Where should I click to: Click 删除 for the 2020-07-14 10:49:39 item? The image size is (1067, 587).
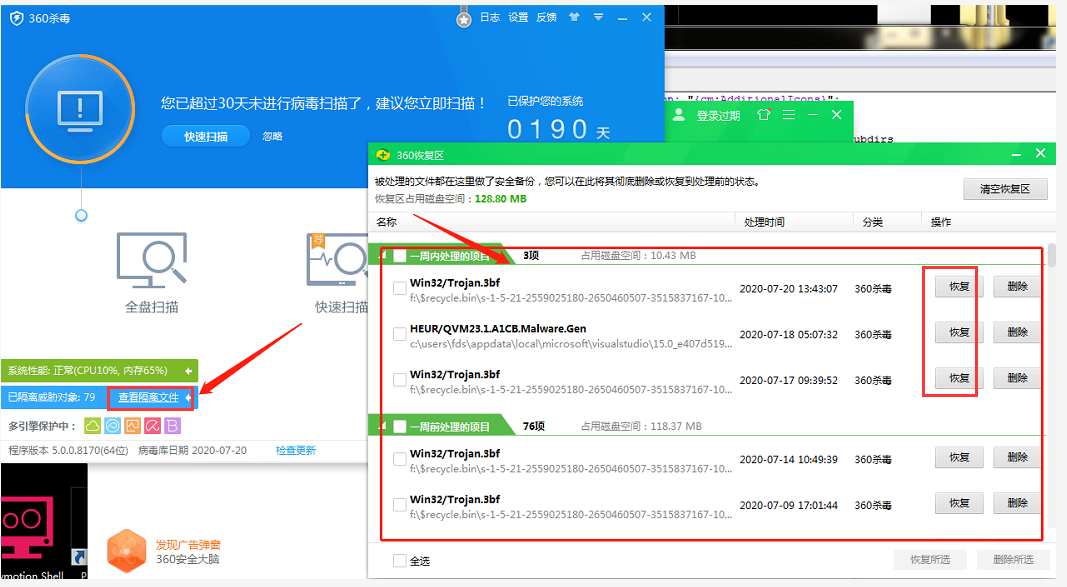1017,457
